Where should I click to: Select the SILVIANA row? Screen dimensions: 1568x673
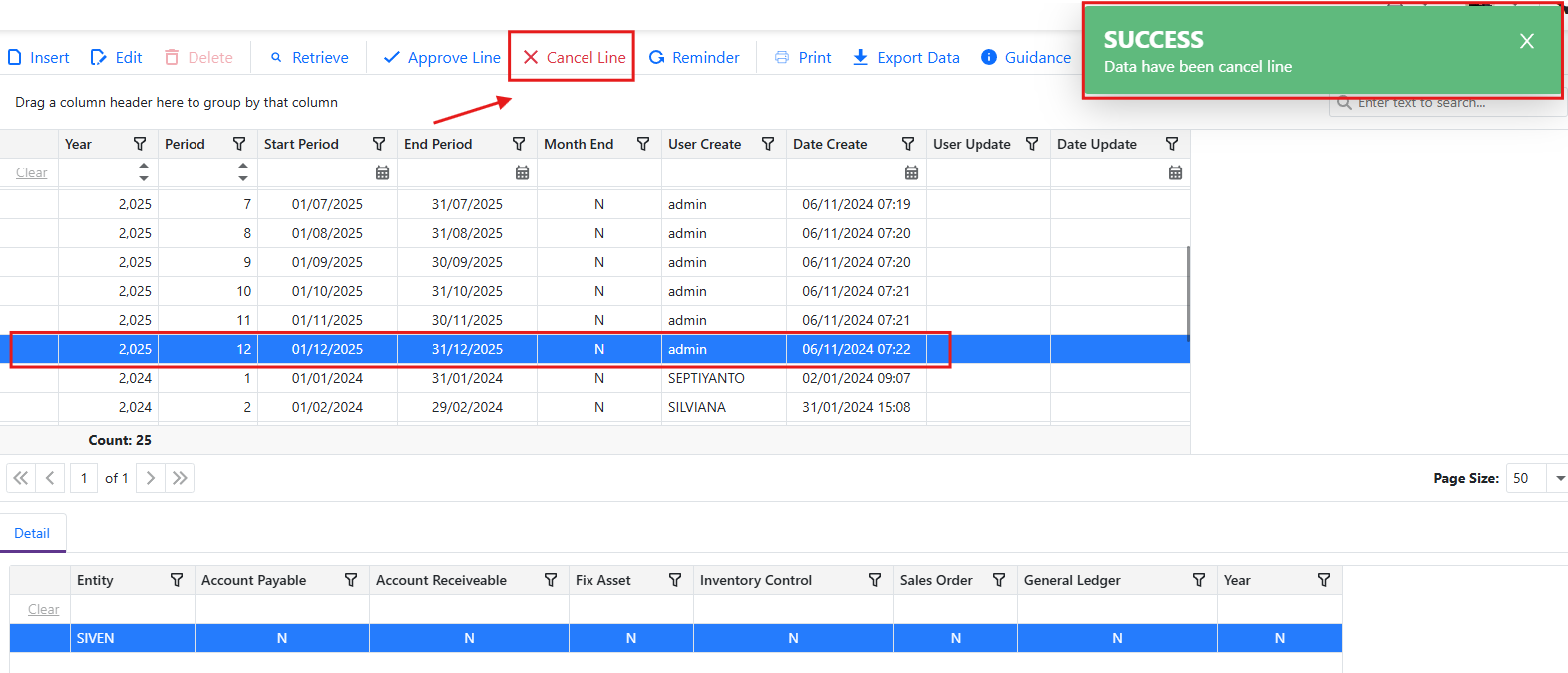[x=594, y=407]
